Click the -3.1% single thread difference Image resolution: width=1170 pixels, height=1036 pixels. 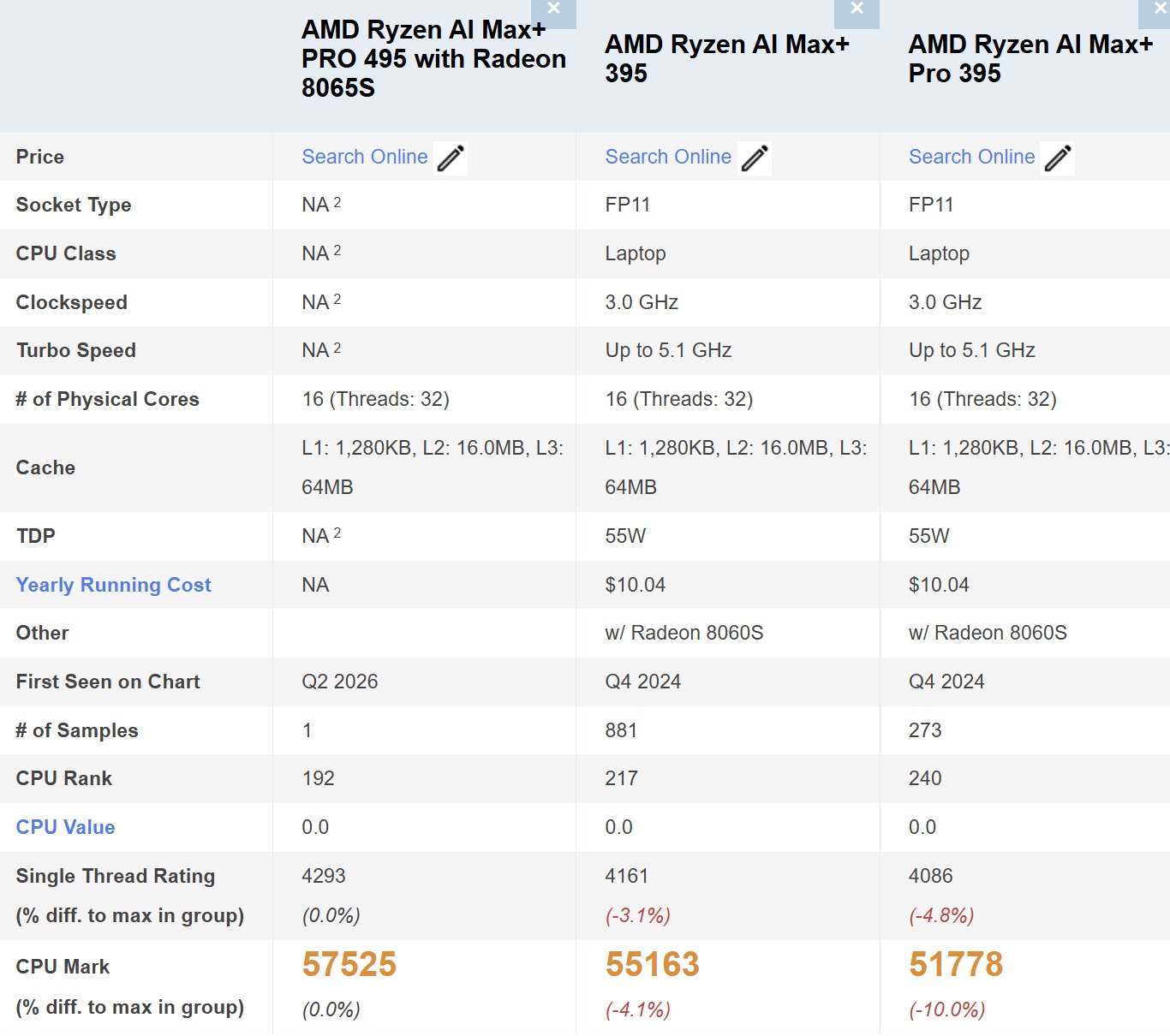[x=637, y=915]
